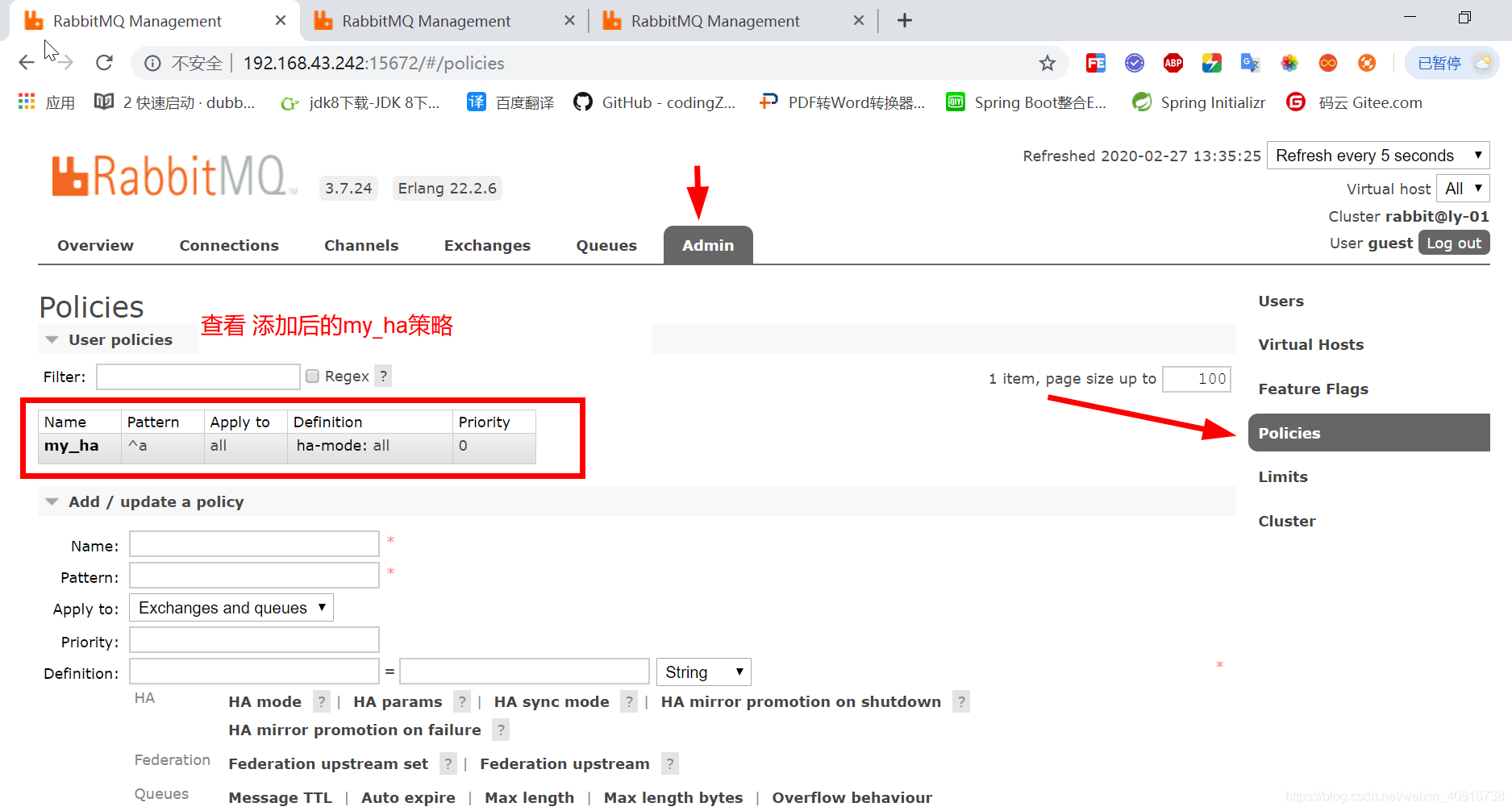Screen dimensions: 1512x811
Task: Open the Limits admin page
Action: pos(1283,476)
